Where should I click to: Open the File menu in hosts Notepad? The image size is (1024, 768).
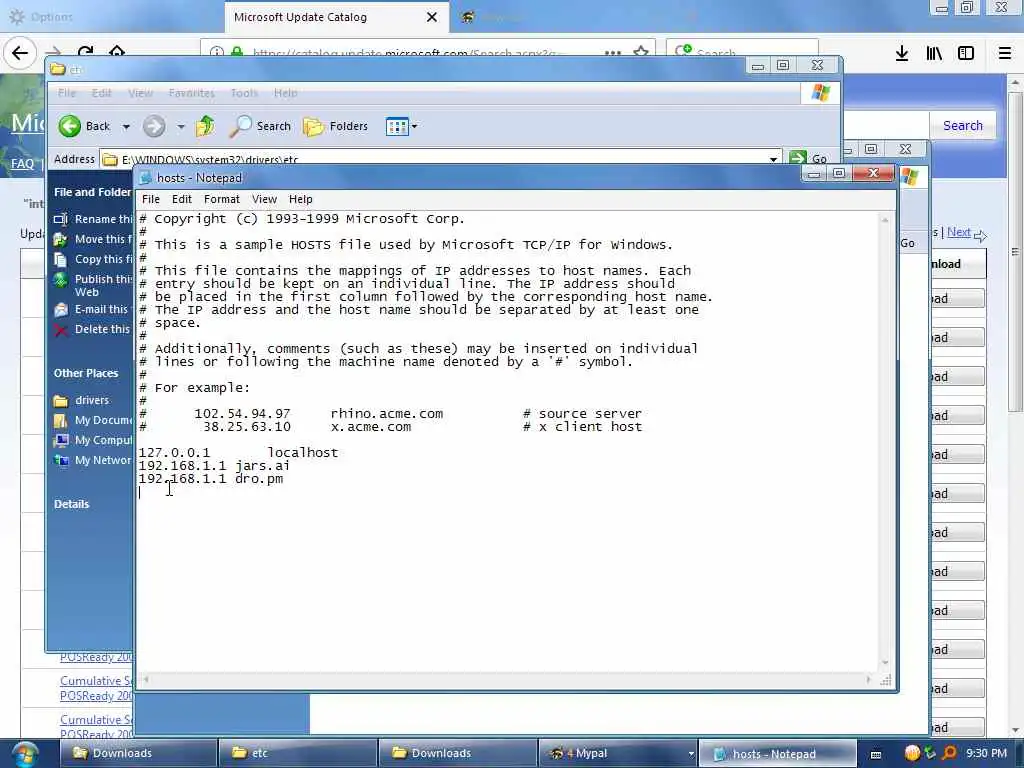point(151,199)
